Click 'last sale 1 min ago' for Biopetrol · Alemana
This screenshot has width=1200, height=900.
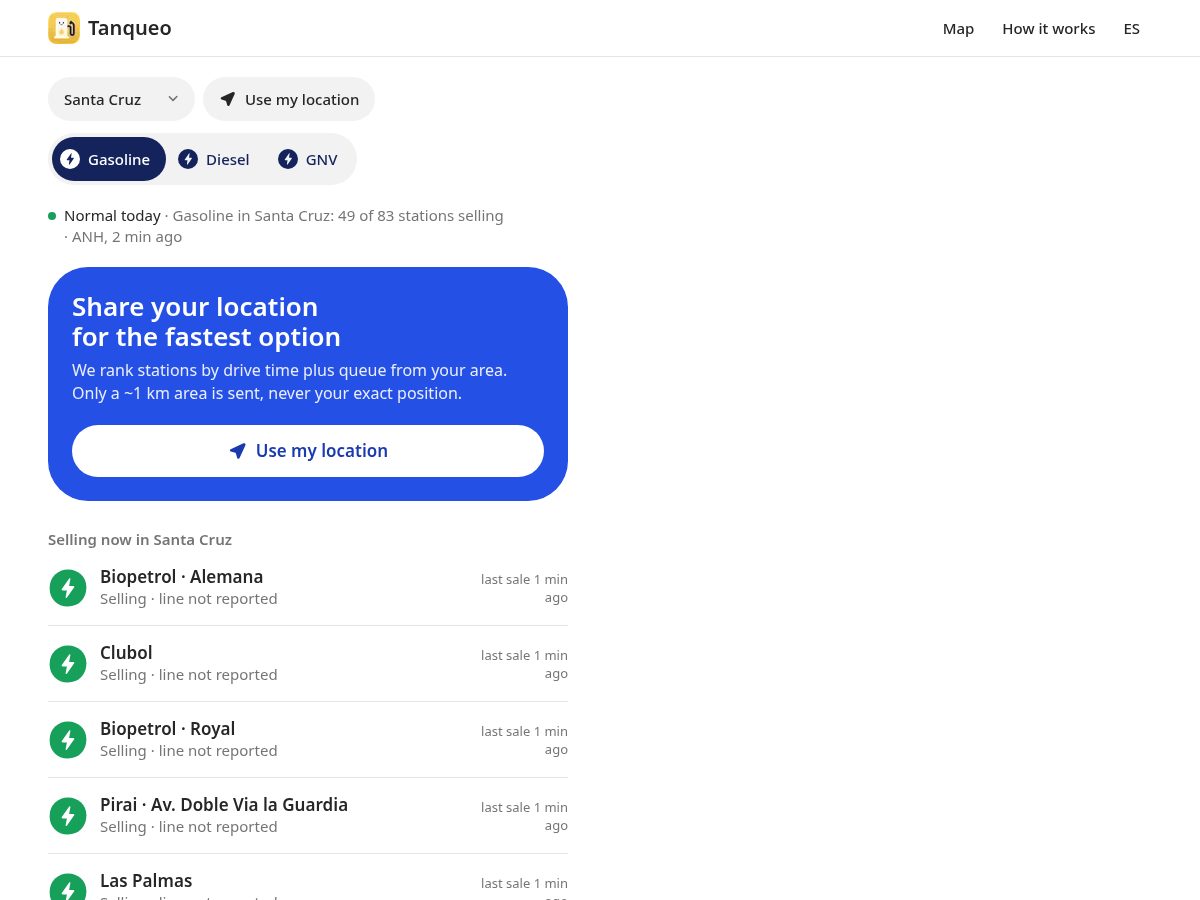(x=524, y=588)
